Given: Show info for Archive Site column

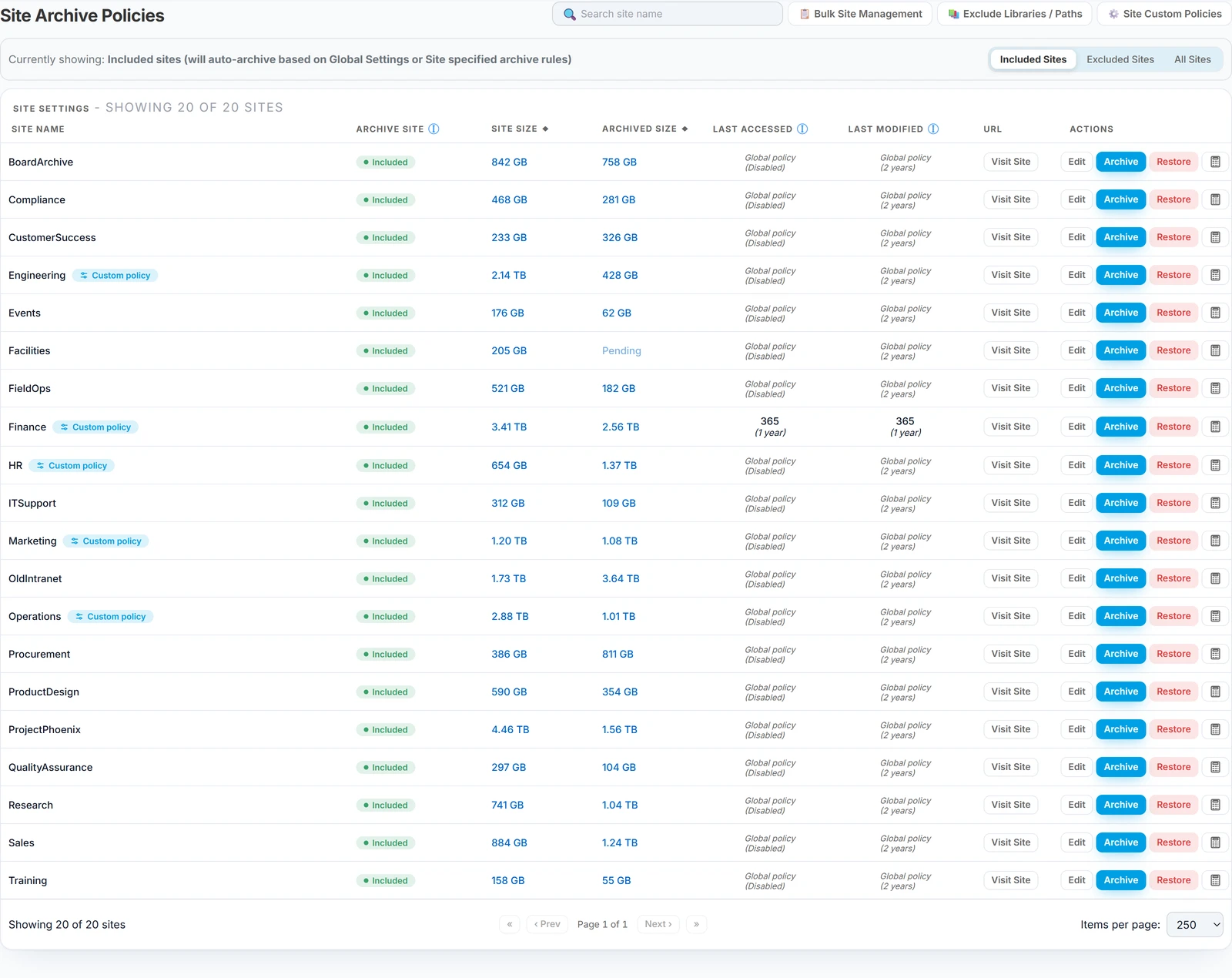Looking at the screenshot, I should pos(434,129).
